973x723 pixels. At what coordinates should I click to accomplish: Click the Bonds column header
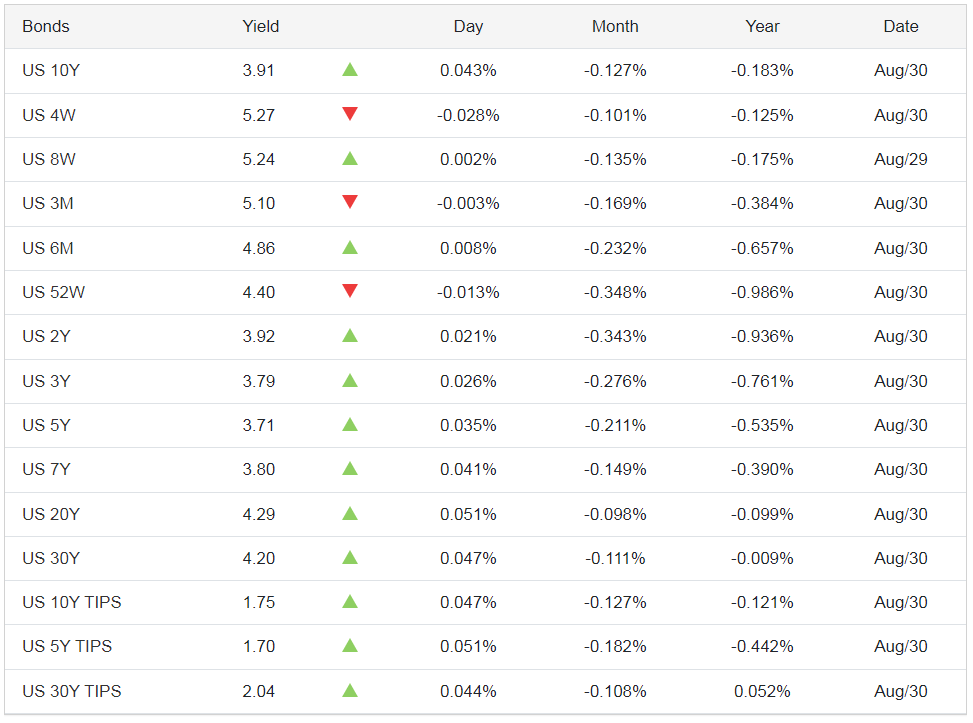click(x=46, y=27)
